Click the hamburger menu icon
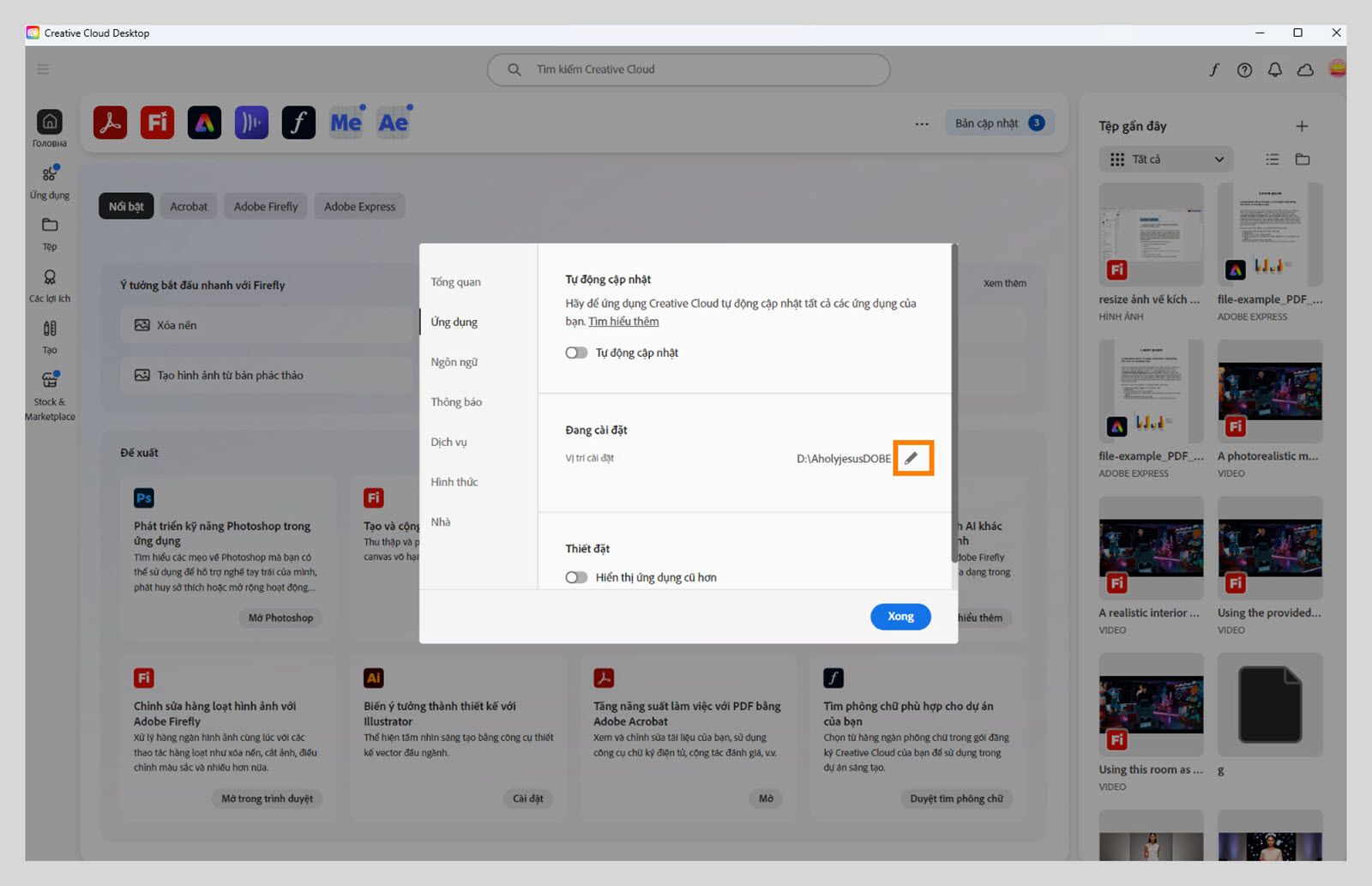Screen dimensions: 1372x886 [43, 69]
